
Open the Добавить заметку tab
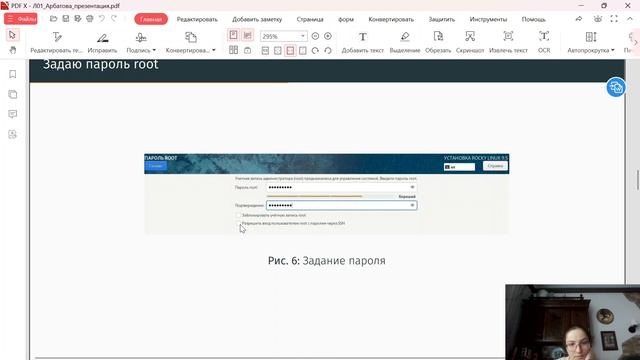[x=257, y=19]
